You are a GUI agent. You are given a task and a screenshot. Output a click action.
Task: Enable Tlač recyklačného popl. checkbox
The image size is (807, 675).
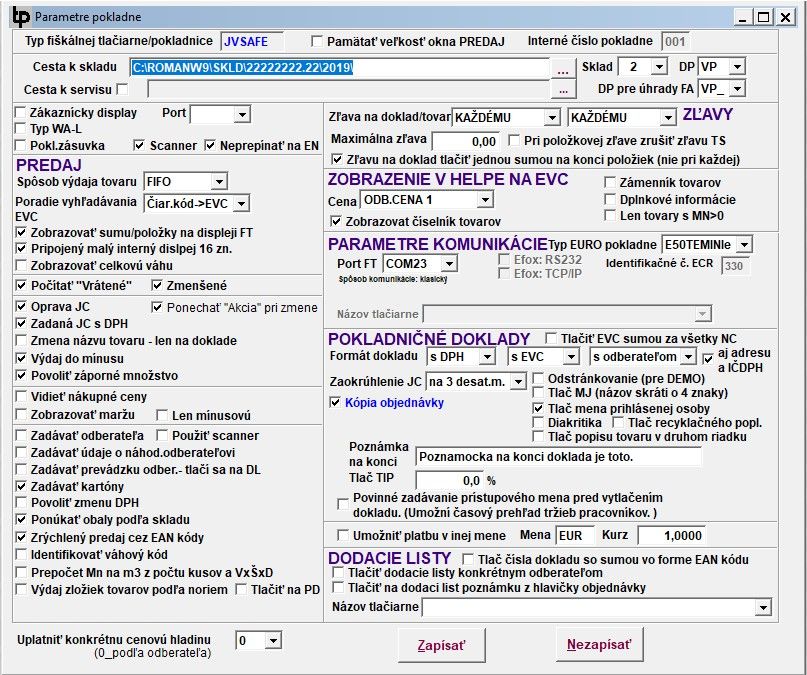(618, 422)
